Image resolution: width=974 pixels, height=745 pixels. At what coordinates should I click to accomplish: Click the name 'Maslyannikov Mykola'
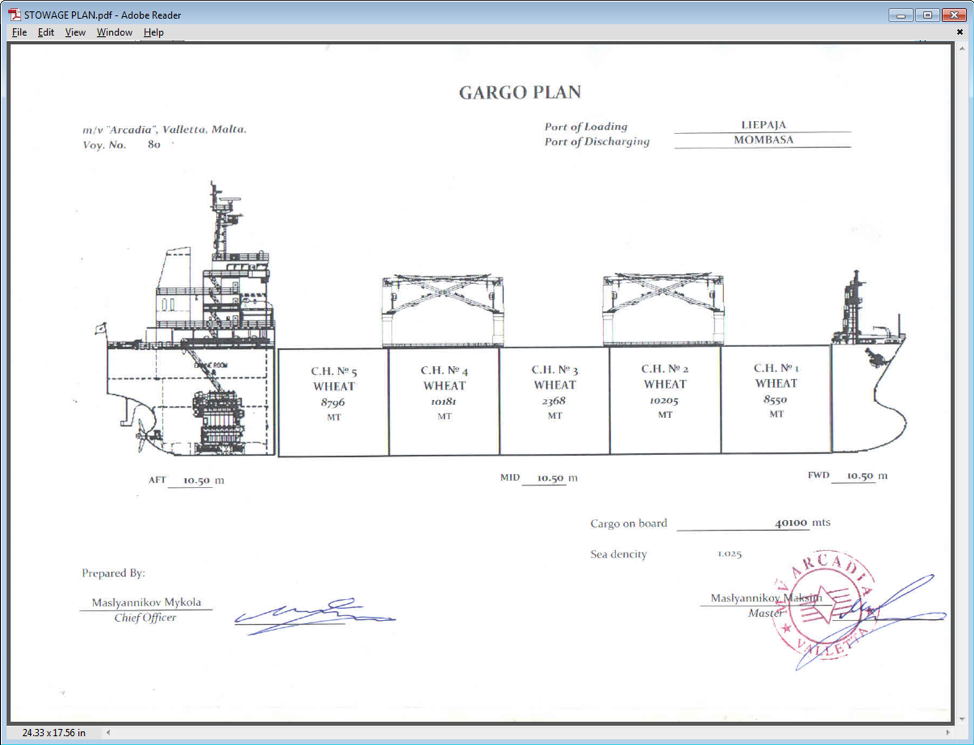point(147,602)
